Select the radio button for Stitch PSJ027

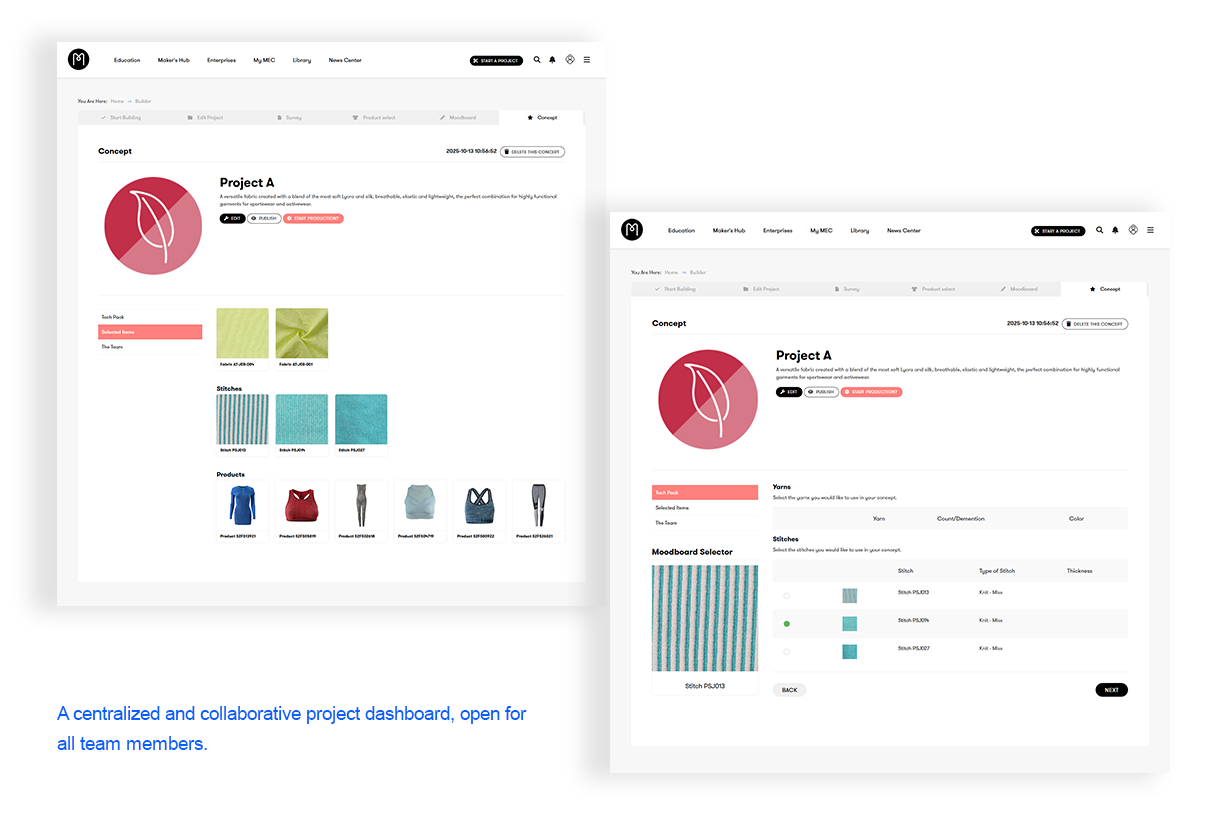point(787,652)
